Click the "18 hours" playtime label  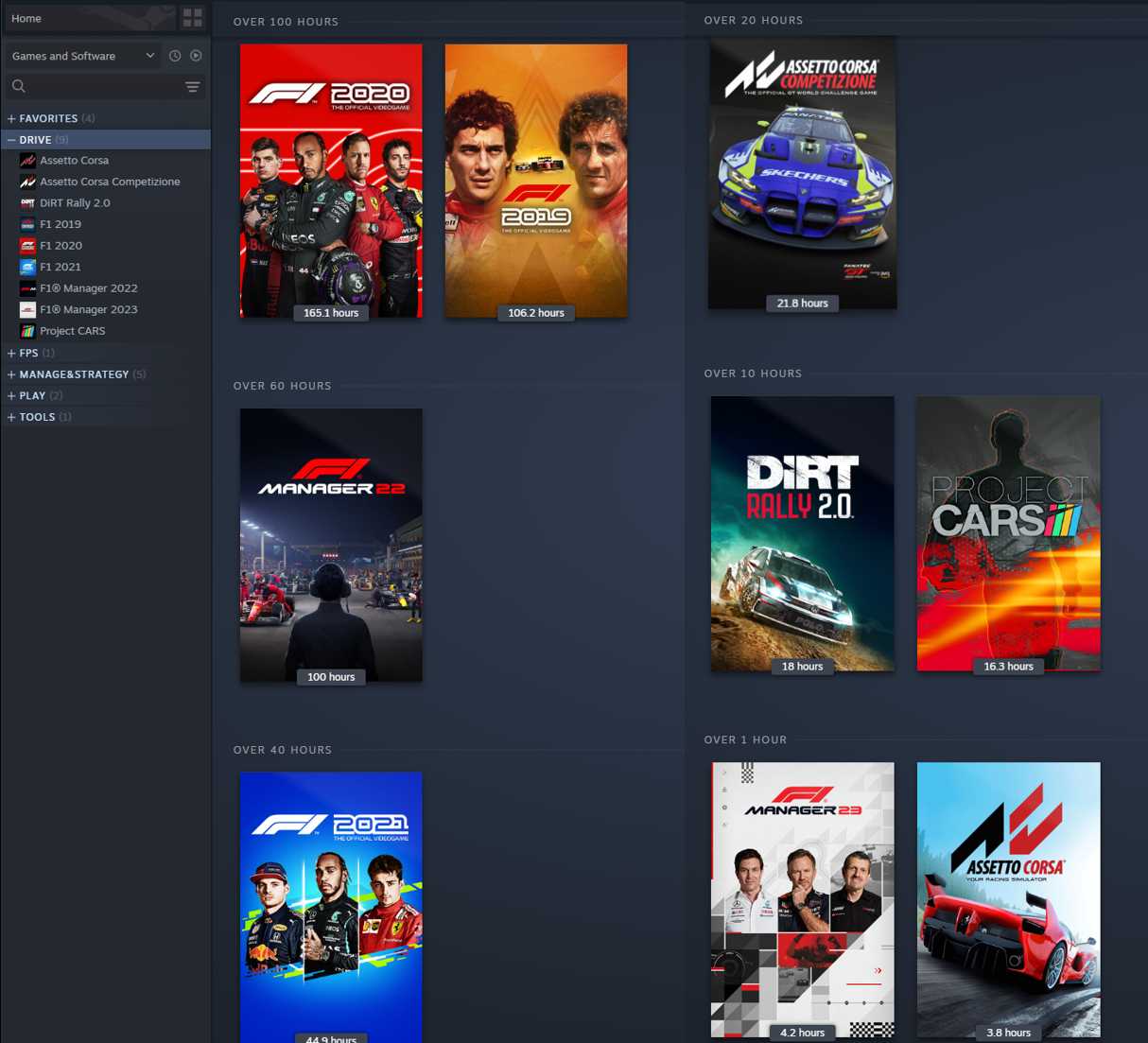click(x=803, y=667)
